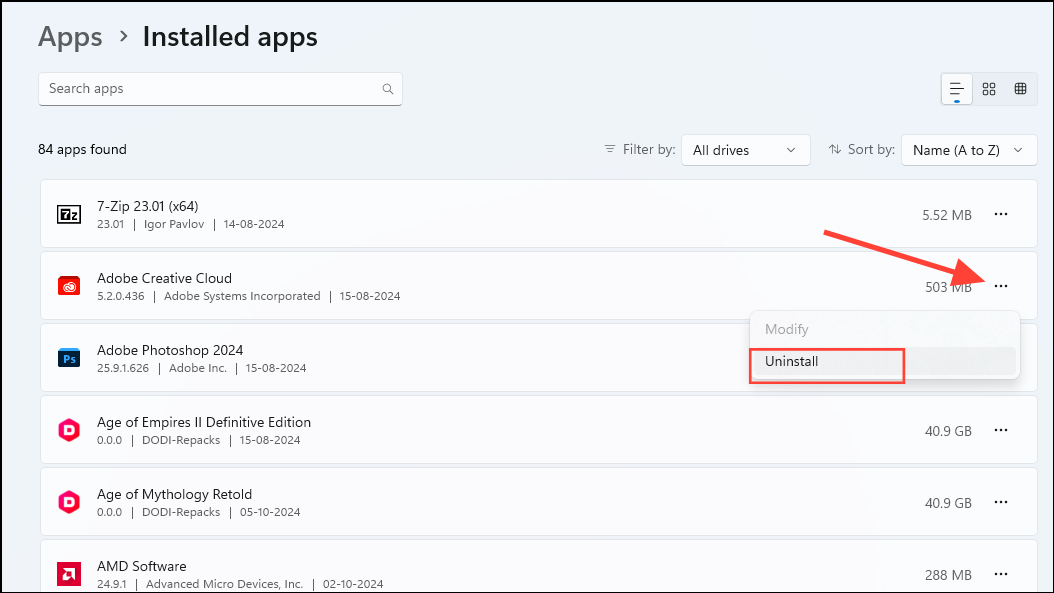Open more options for Adobe Creative Cloud
The width and height of the screenshot is (1054, 593).
pos(1001,286)
